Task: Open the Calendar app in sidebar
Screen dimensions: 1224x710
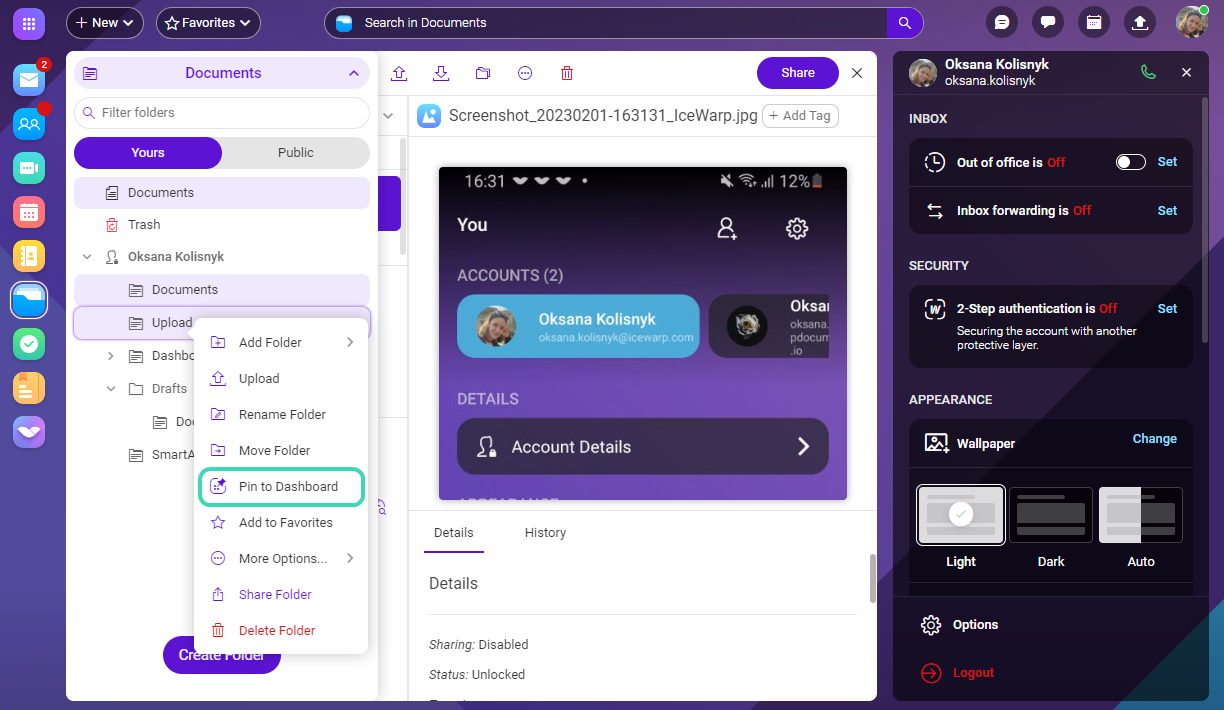Action: tap(29, 212)
